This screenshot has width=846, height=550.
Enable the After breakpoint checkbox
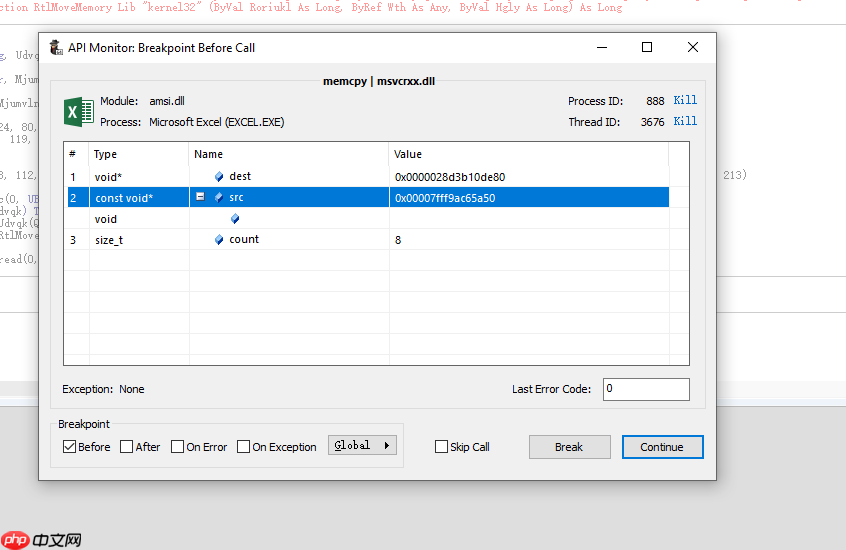coord(126,446)
